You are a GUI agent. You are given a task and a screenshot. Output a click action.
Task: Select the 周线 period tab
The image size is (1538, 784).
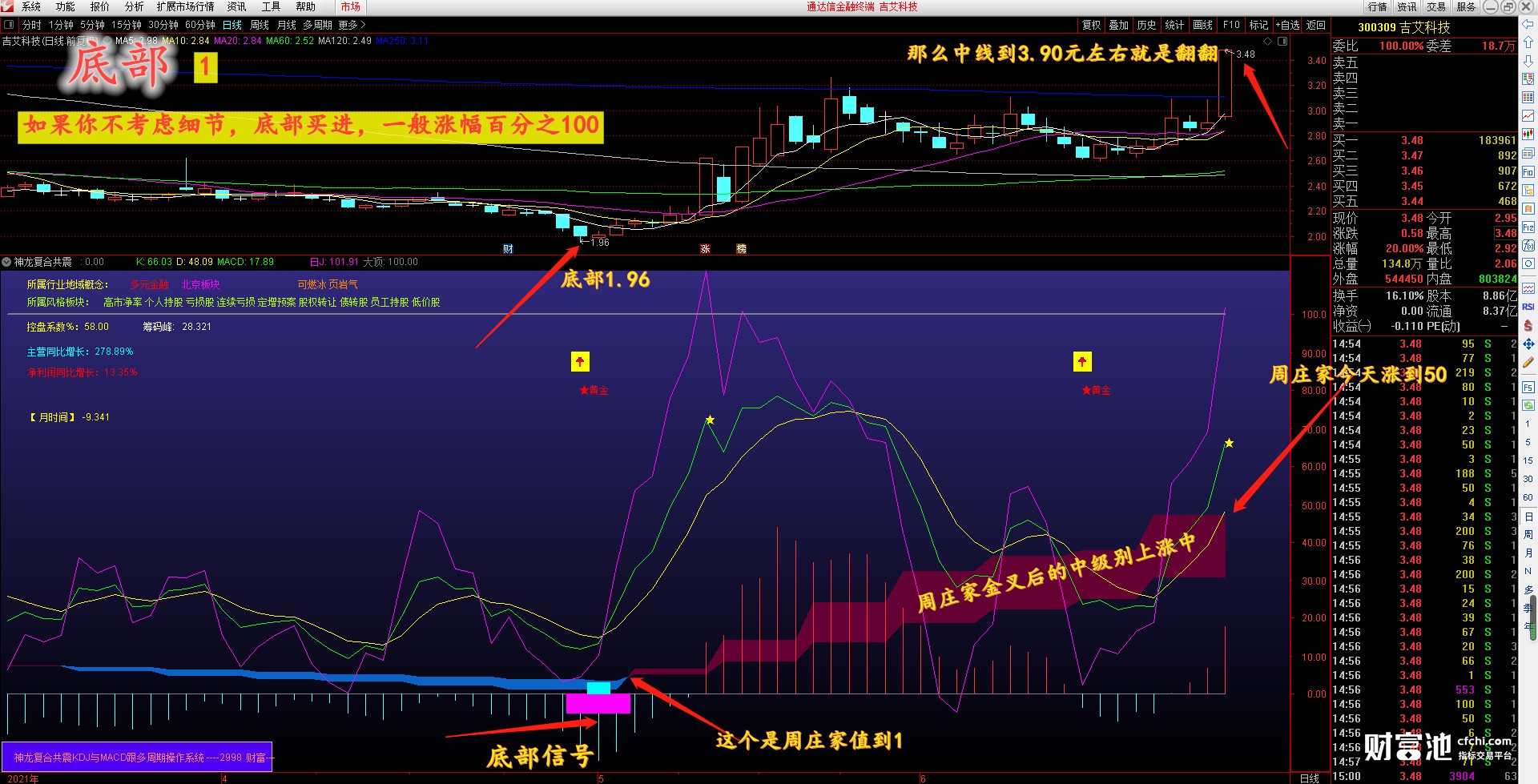(260, 25)
